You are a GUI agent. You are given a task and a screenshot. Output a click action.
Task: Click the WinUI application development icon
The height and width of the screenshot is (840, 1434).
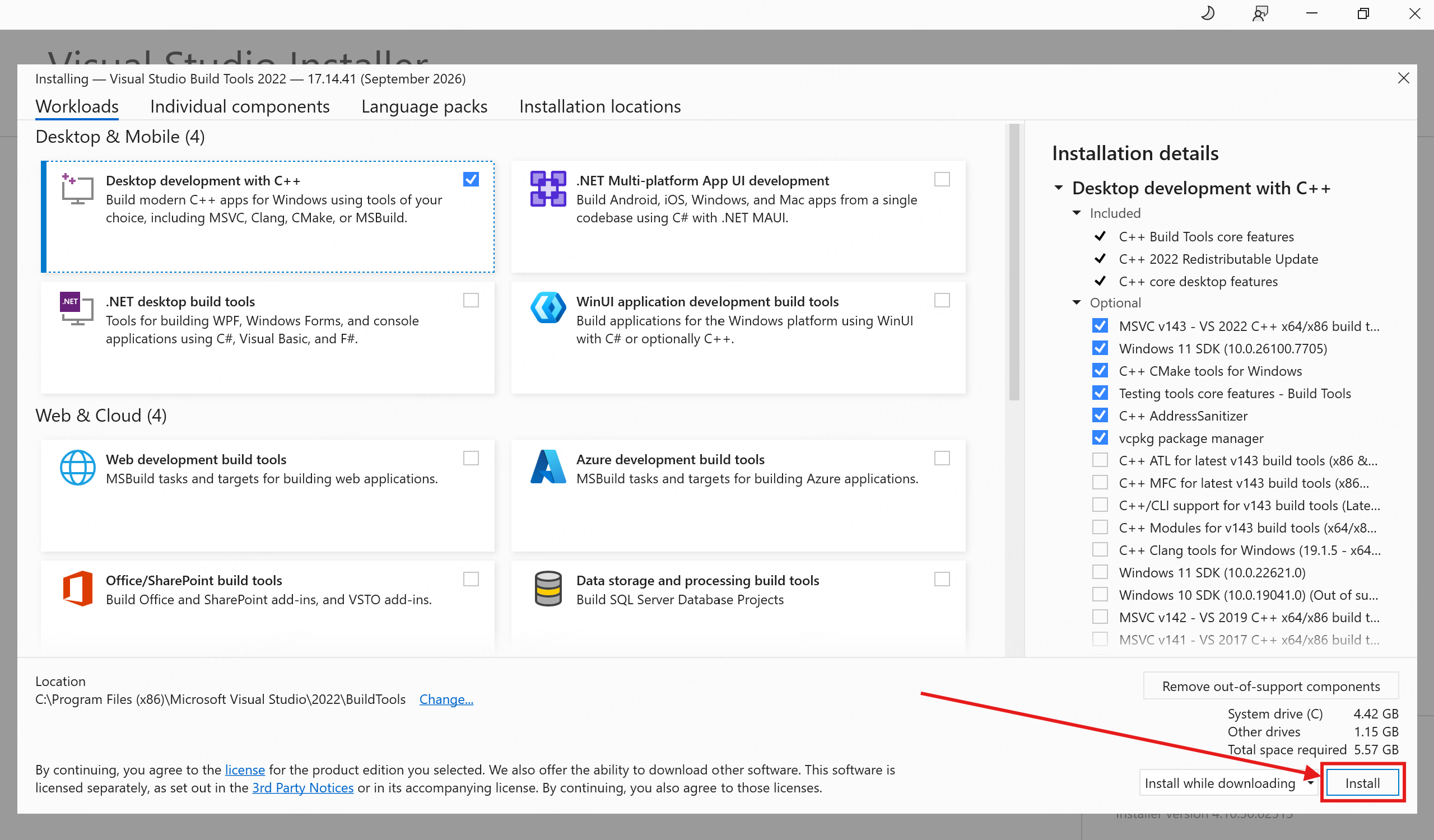[548, 307]
